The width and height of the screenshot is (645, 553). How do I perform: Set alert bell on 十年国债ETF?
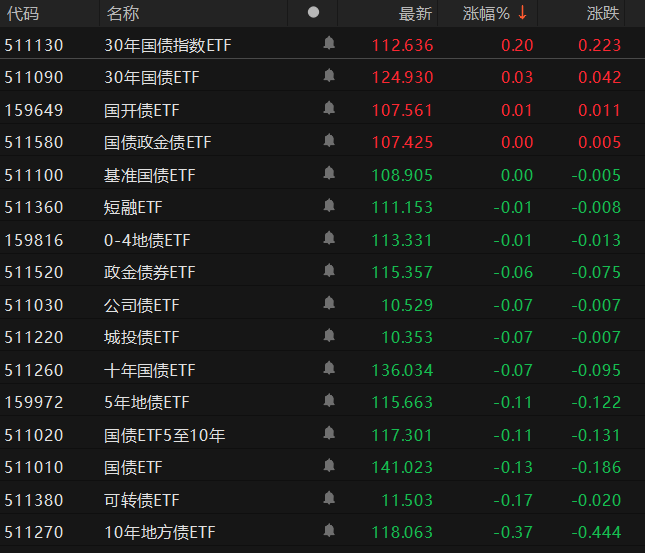[329, 369]
